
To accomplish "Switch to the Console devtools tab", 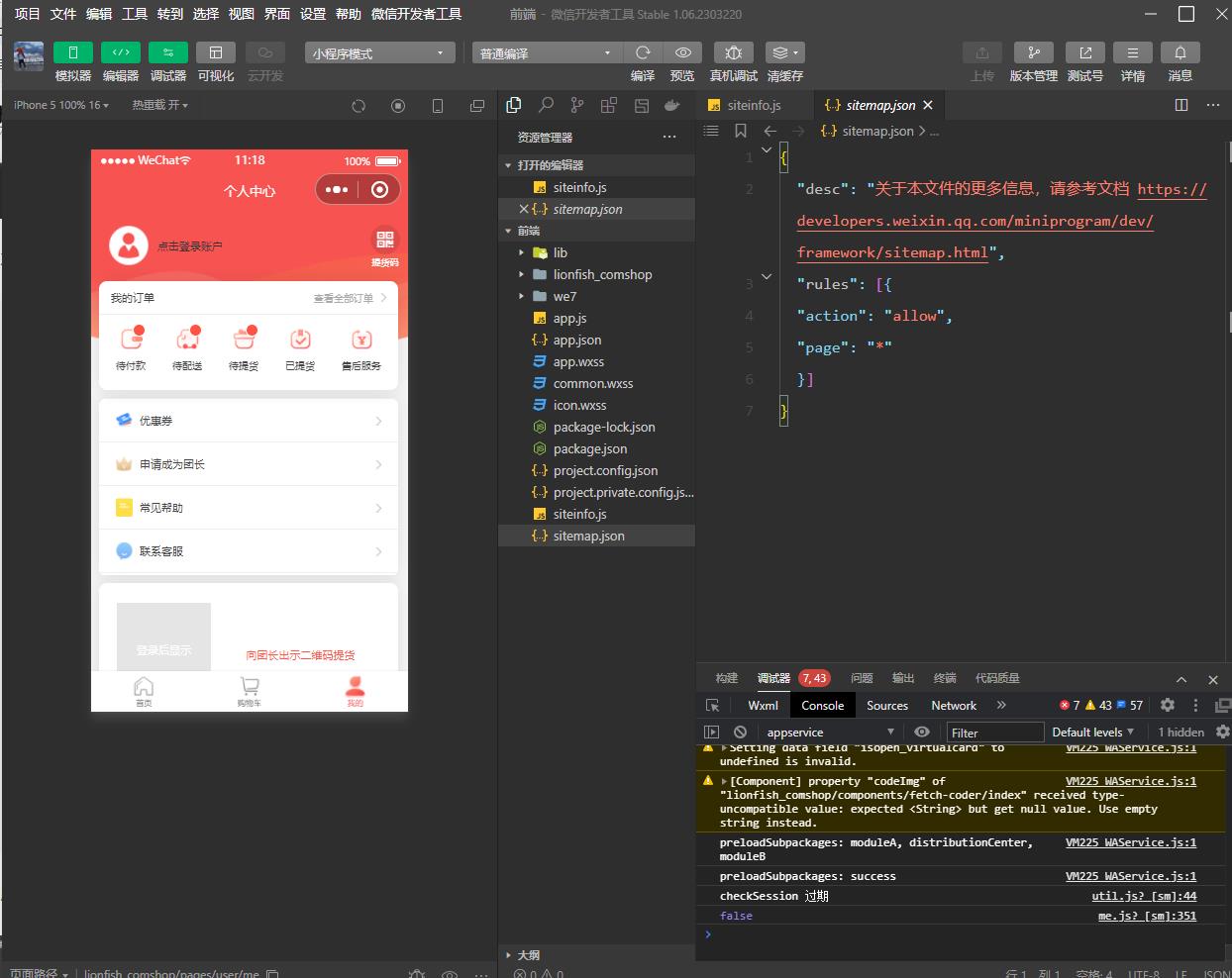I will point(822,705).
